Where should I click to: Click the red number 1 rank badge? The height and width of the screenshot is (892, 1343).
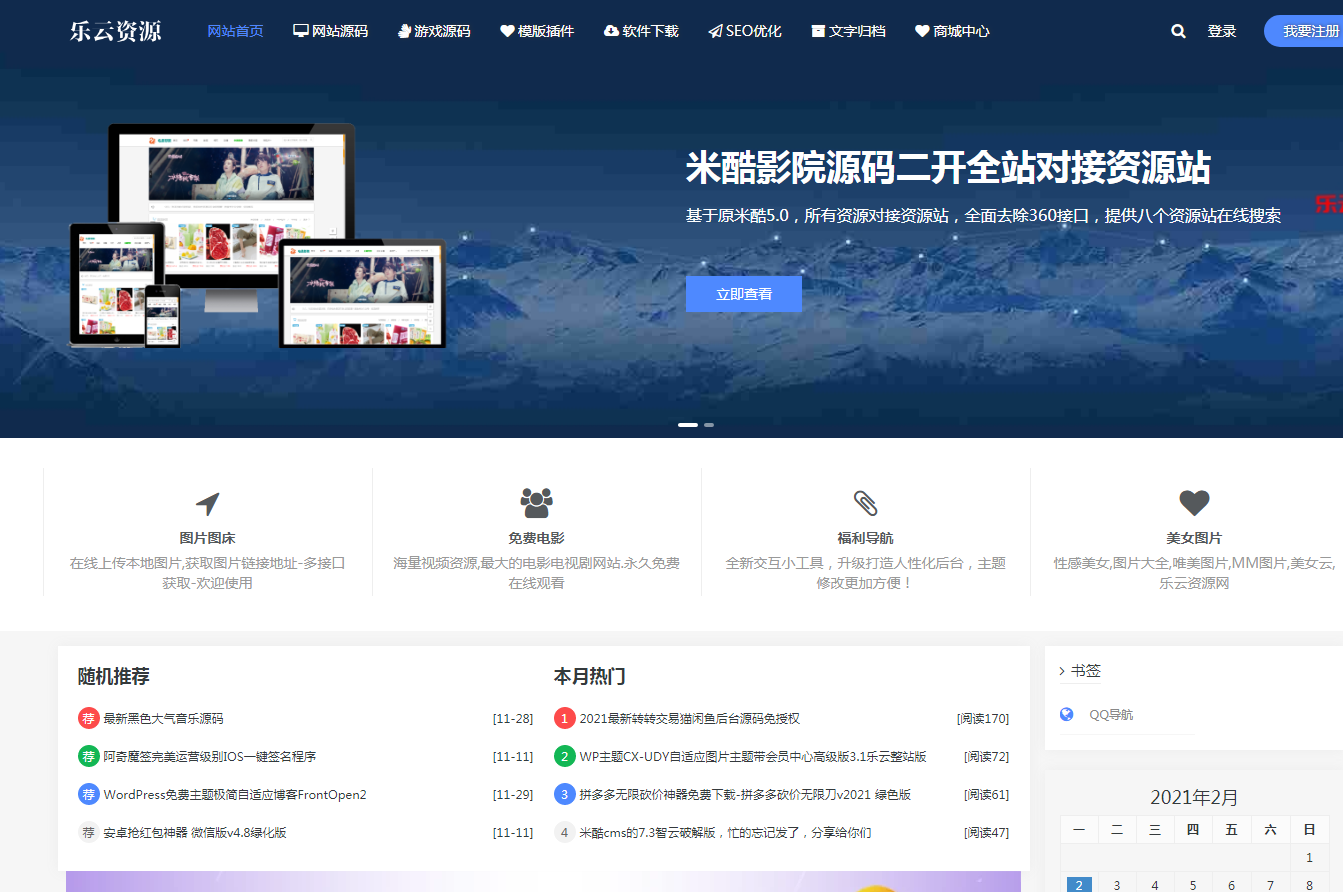tap(565, 718)
